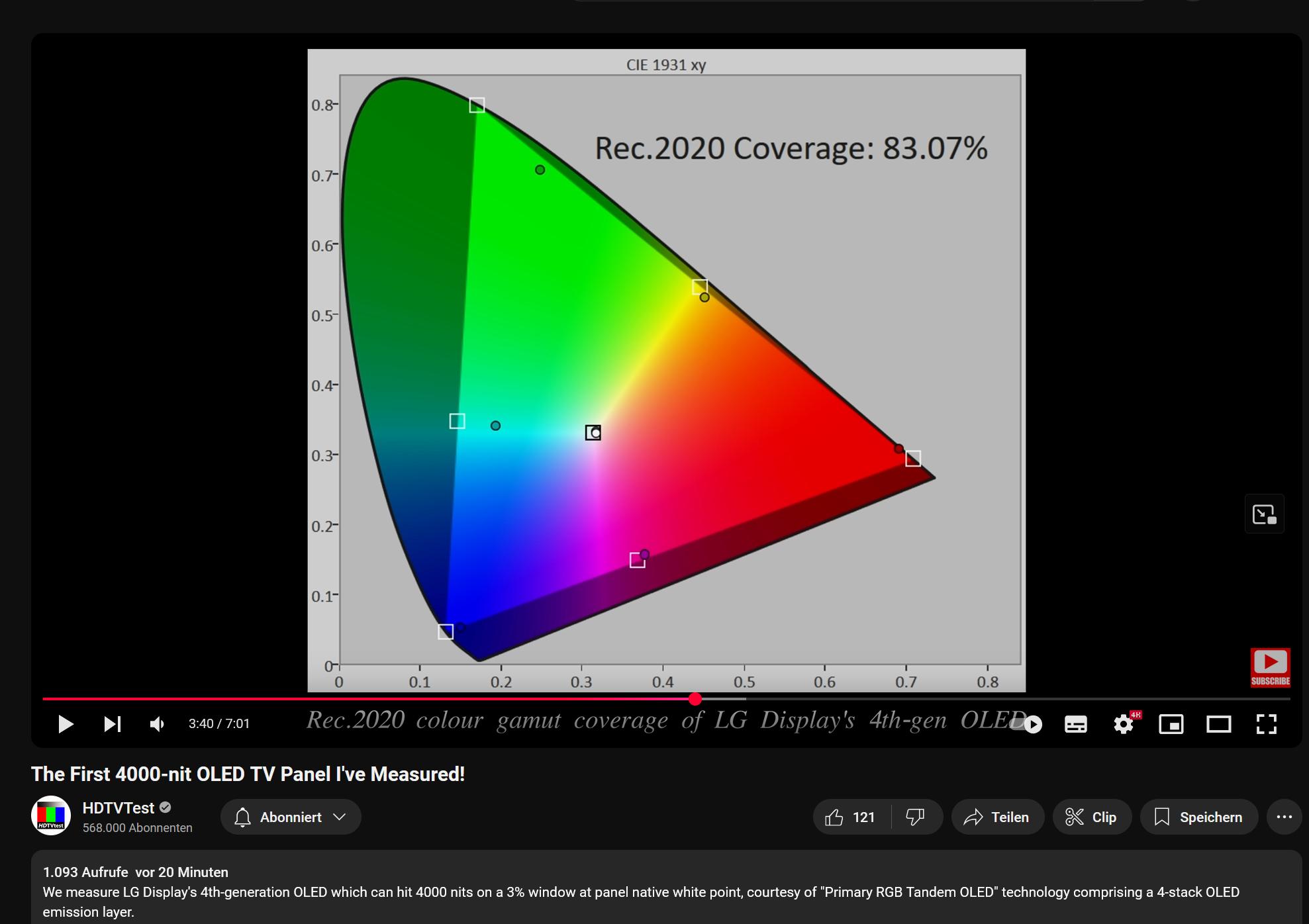
Task: Skip to the next video
Action: point(112,723)
